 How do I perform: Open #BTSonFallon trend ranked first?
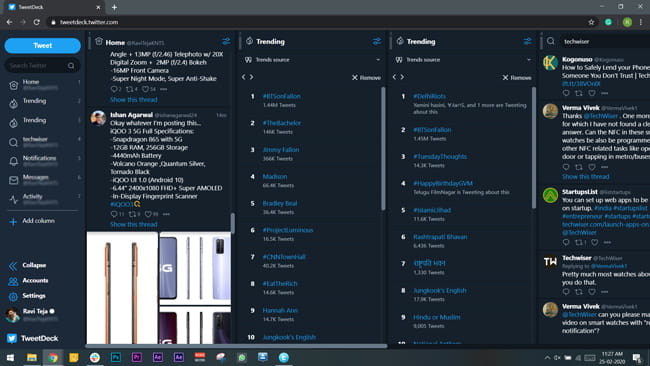(281, 96)
